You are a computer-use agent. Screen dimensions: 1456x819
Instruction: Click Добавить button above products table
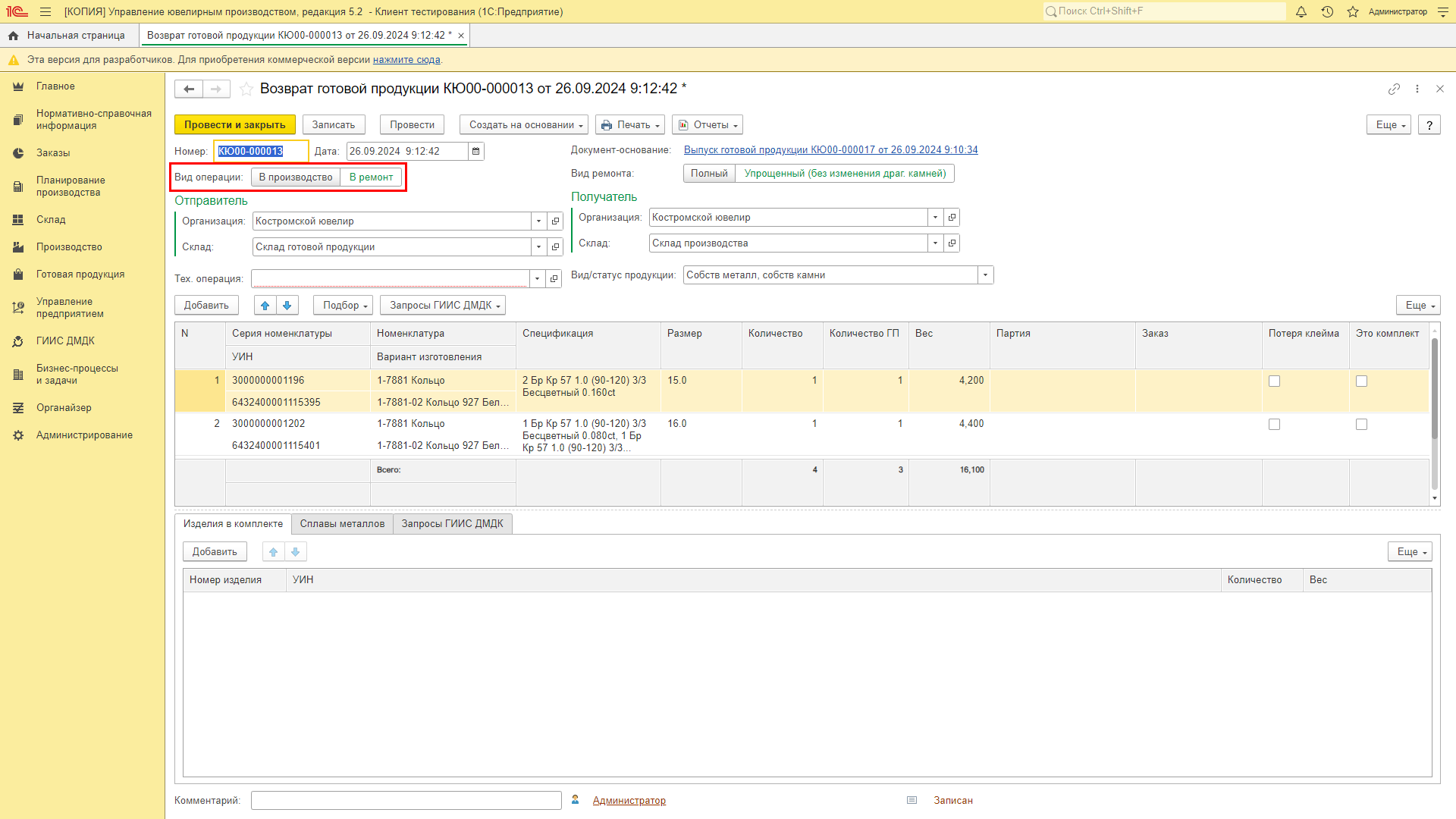pos(206,305)
